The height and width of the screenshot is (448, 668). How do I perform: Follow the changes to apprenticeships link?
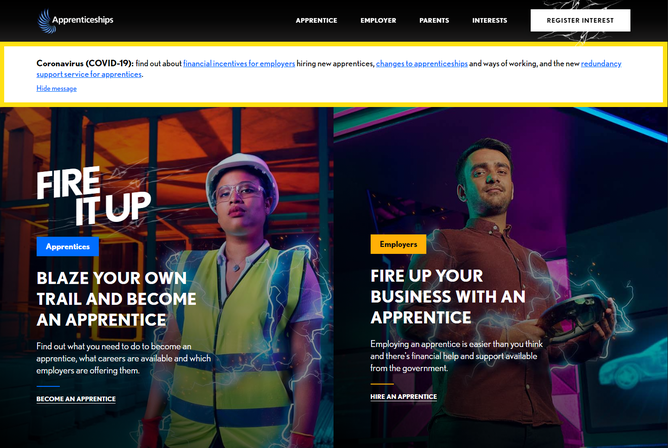pyautogui.click(x=421, y=63)
